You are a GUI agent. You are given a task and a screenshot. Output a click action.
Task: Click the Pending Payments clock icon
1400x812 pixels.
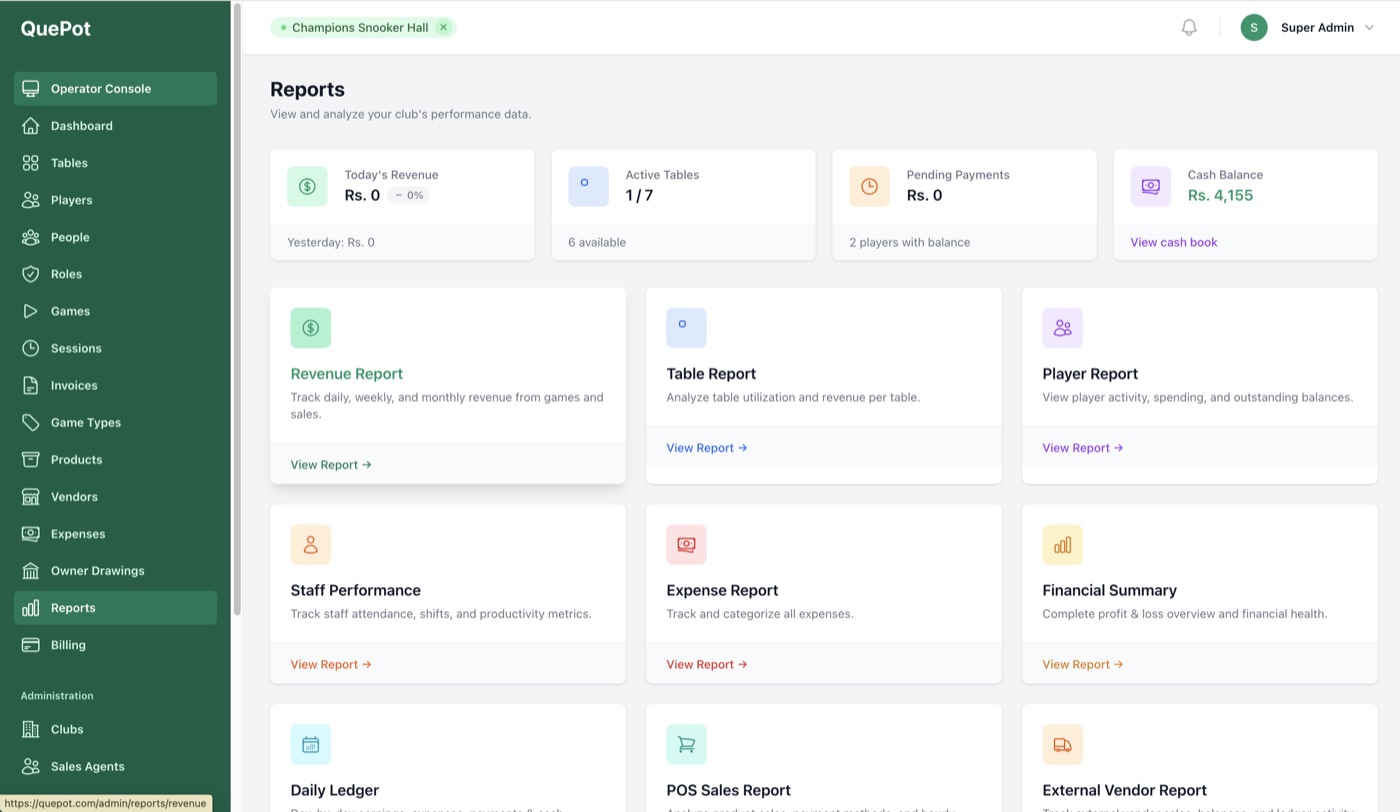pos(869,187)
